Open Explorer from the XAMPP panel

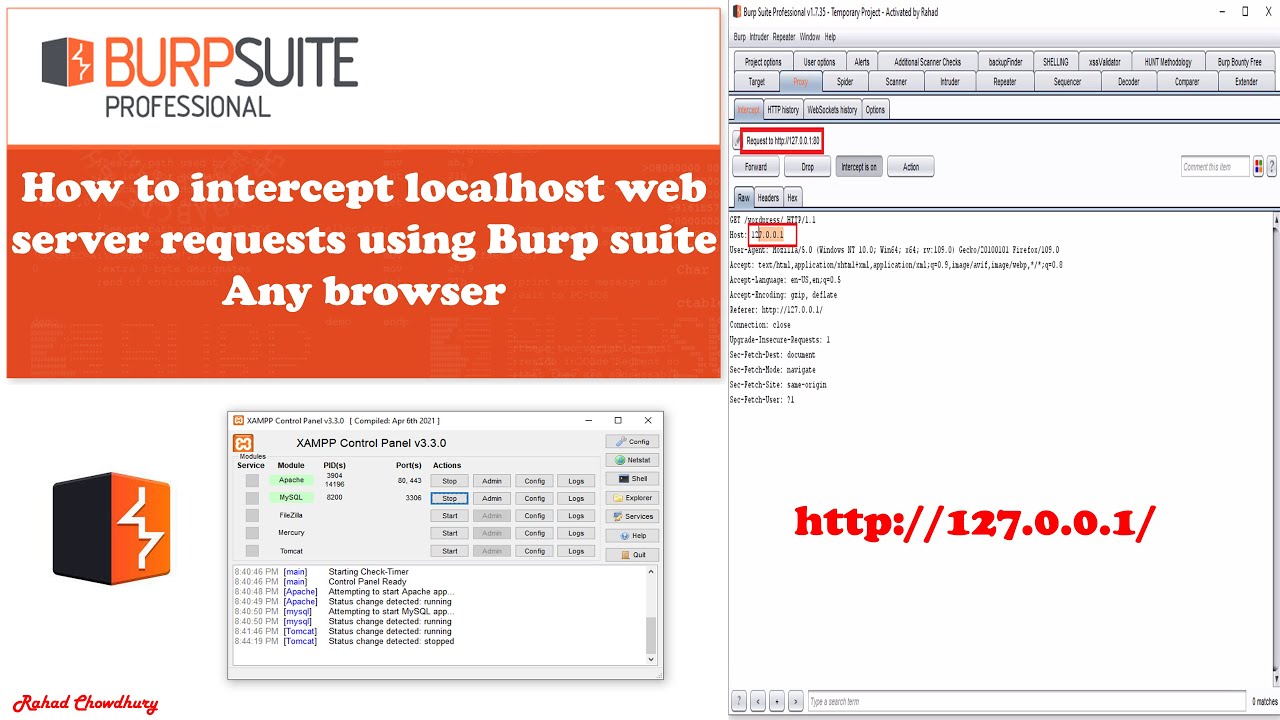click(x=632, y=498)
